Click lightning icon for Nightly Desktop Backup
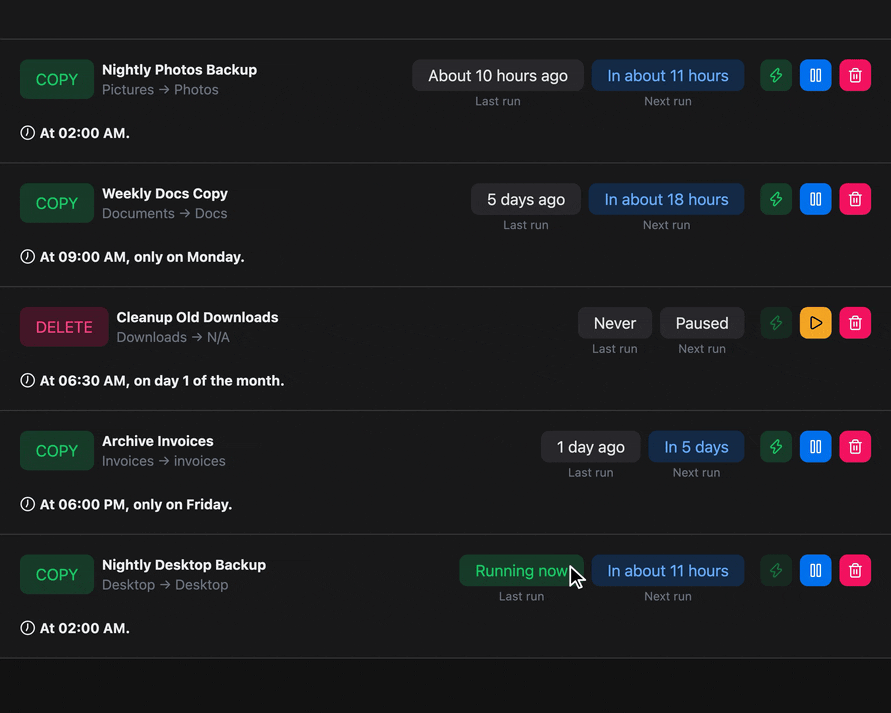The height and width of the screenshot is (713, 891). click(x=776, y=571)
